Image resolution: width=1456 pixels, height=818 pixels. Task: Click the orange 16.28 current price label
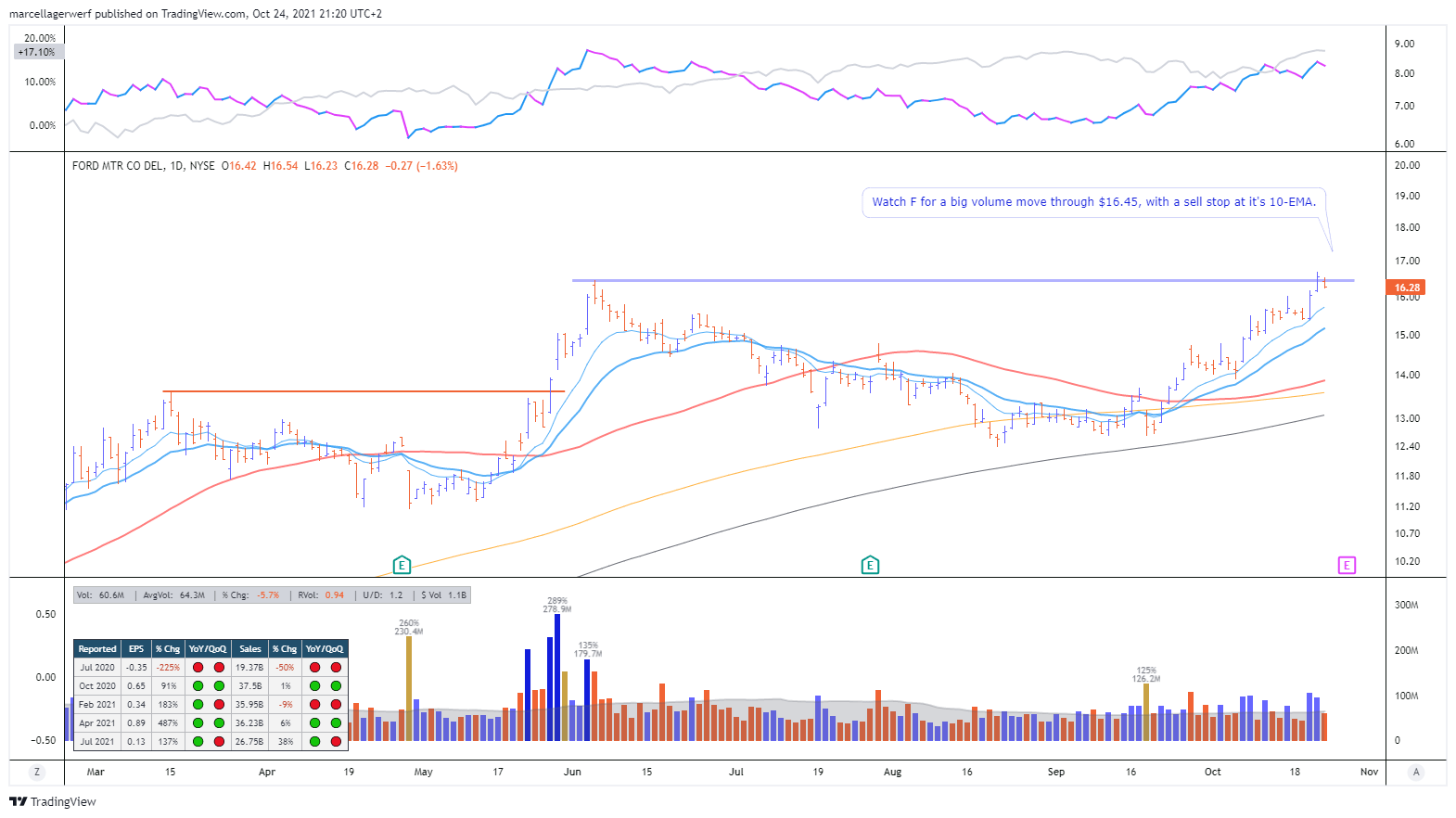point(1406,288)
